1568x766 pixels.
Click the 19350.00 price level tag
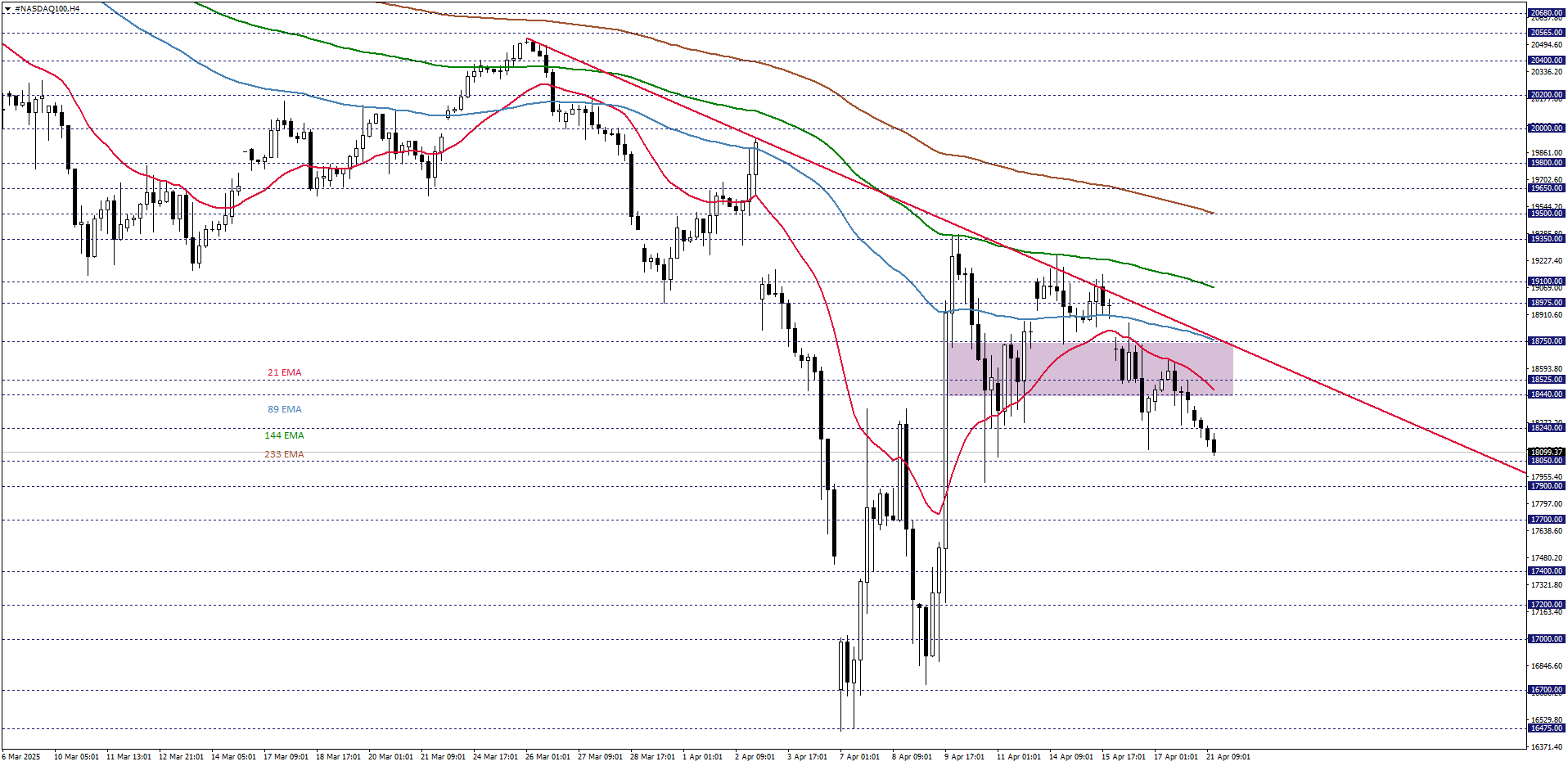click(1546, 239)
